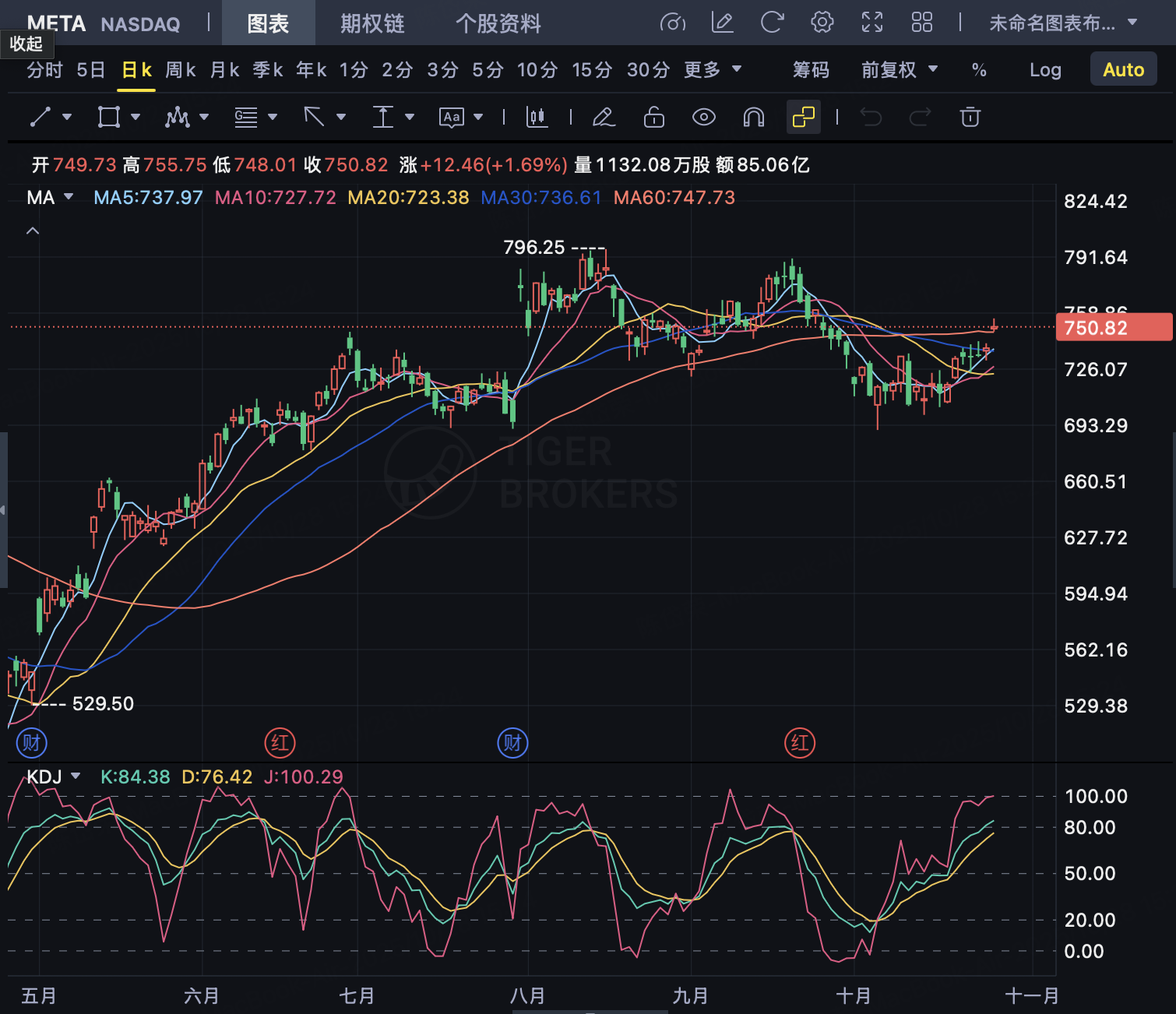
Task: Open the 更多 timeframes dropdown
Action: coord(713,70)
